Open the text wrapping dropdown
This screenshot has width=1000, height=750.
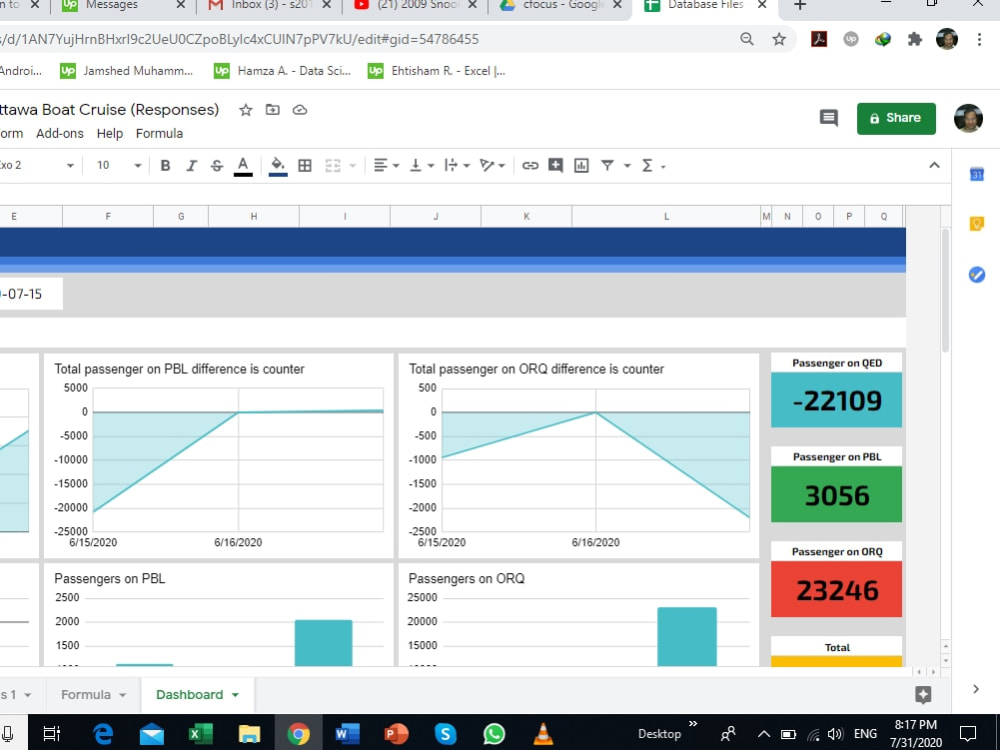(457, 166)
